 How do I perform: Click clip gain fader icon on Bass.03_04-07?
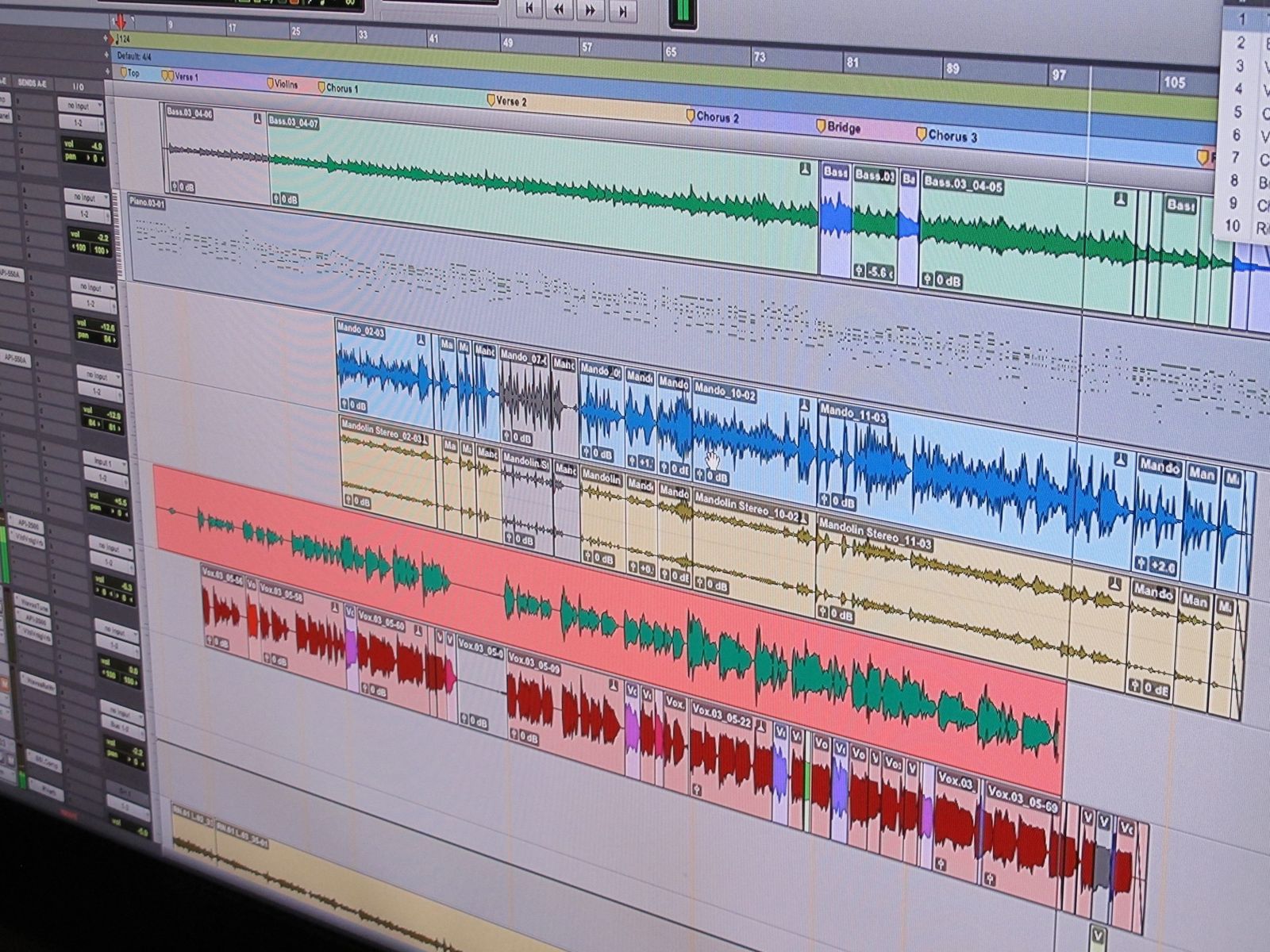pyautogui.click(x=277, y=199)
